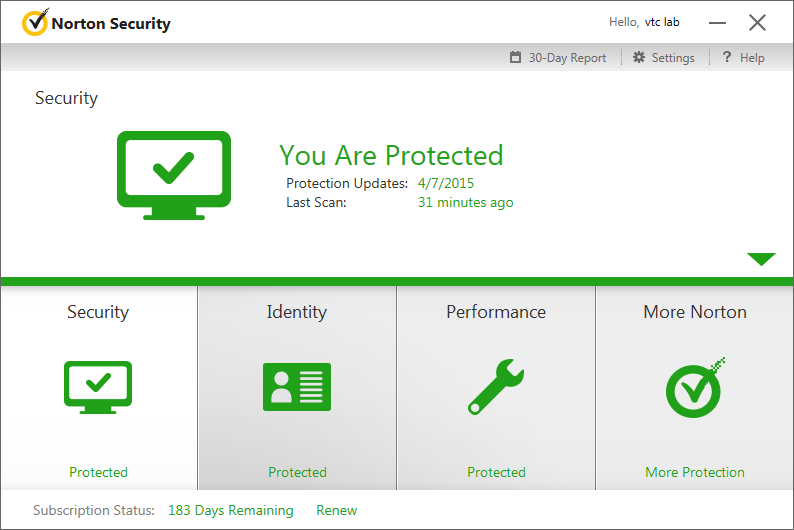Minimize the Norton Security window
The width and height of the screenshot is (794, 530).
pyautogui.click(x=718, y=22)
